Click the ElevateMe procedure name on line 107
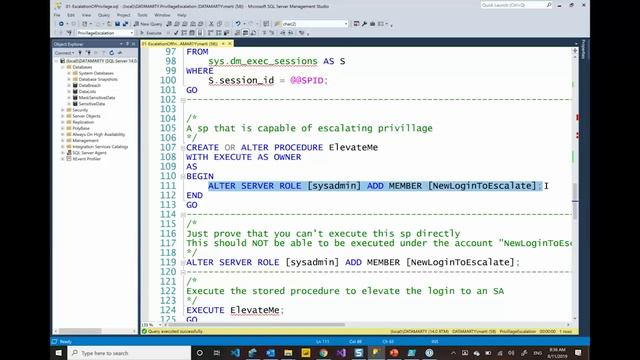The image size is (640, 360). click(353, 147)
